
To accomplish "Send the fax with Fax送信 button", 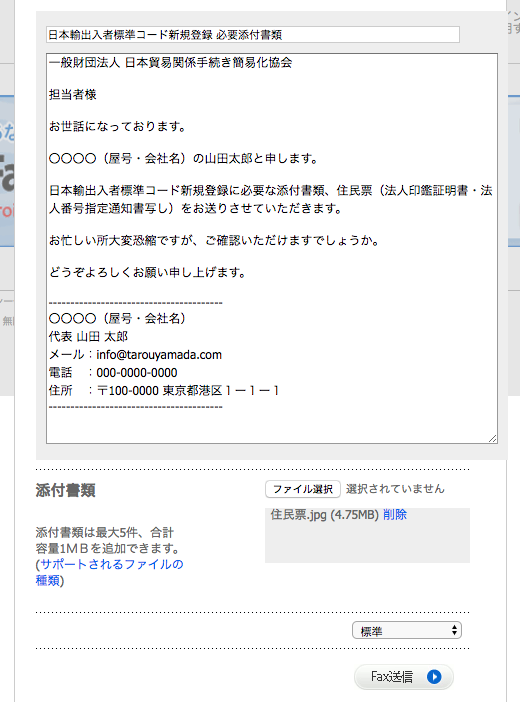I will tap(404, 676).
